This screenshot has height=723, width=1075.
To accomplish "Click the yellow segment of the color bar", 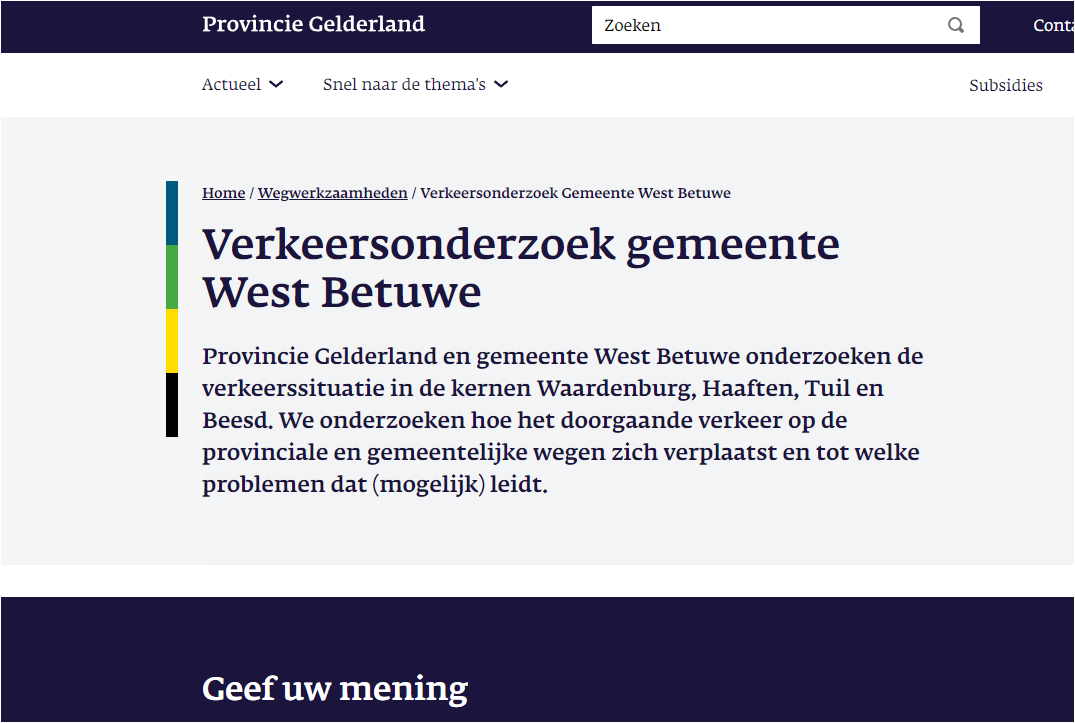I will [172, 341].
